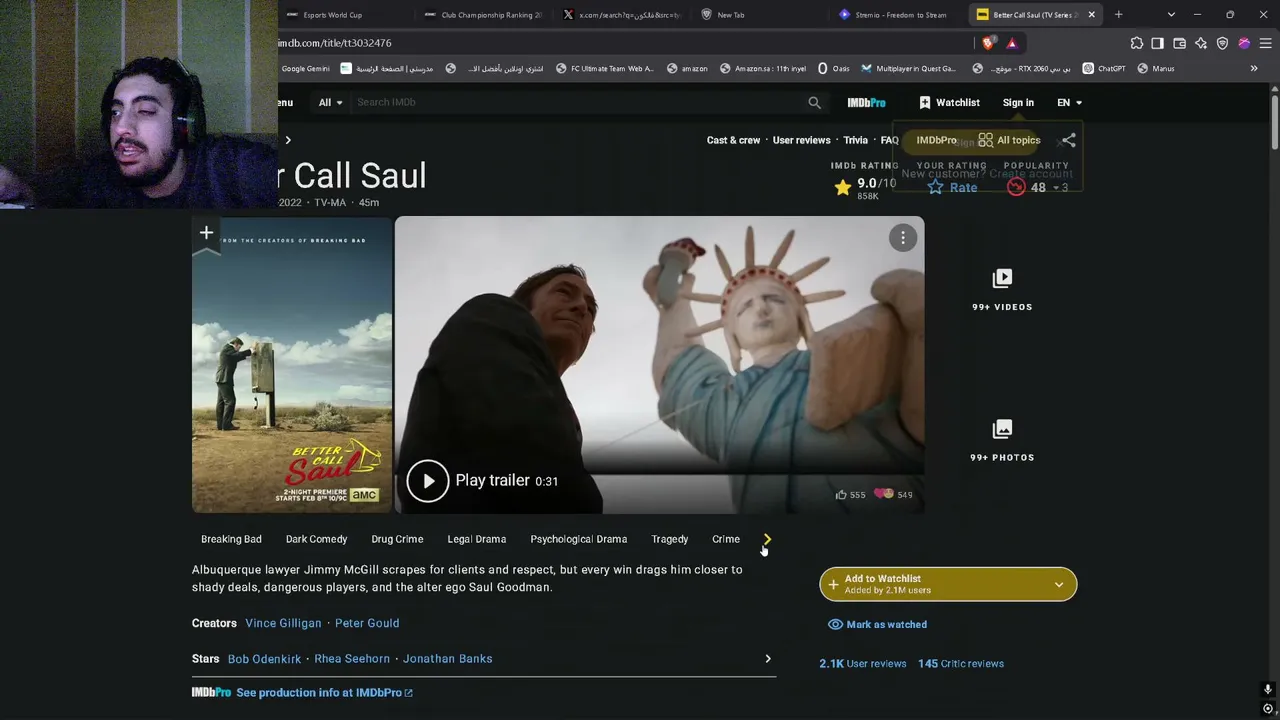Click the IMDbPro header link
The width and height of the screenshot is (1280, 720).
[866, 102]
